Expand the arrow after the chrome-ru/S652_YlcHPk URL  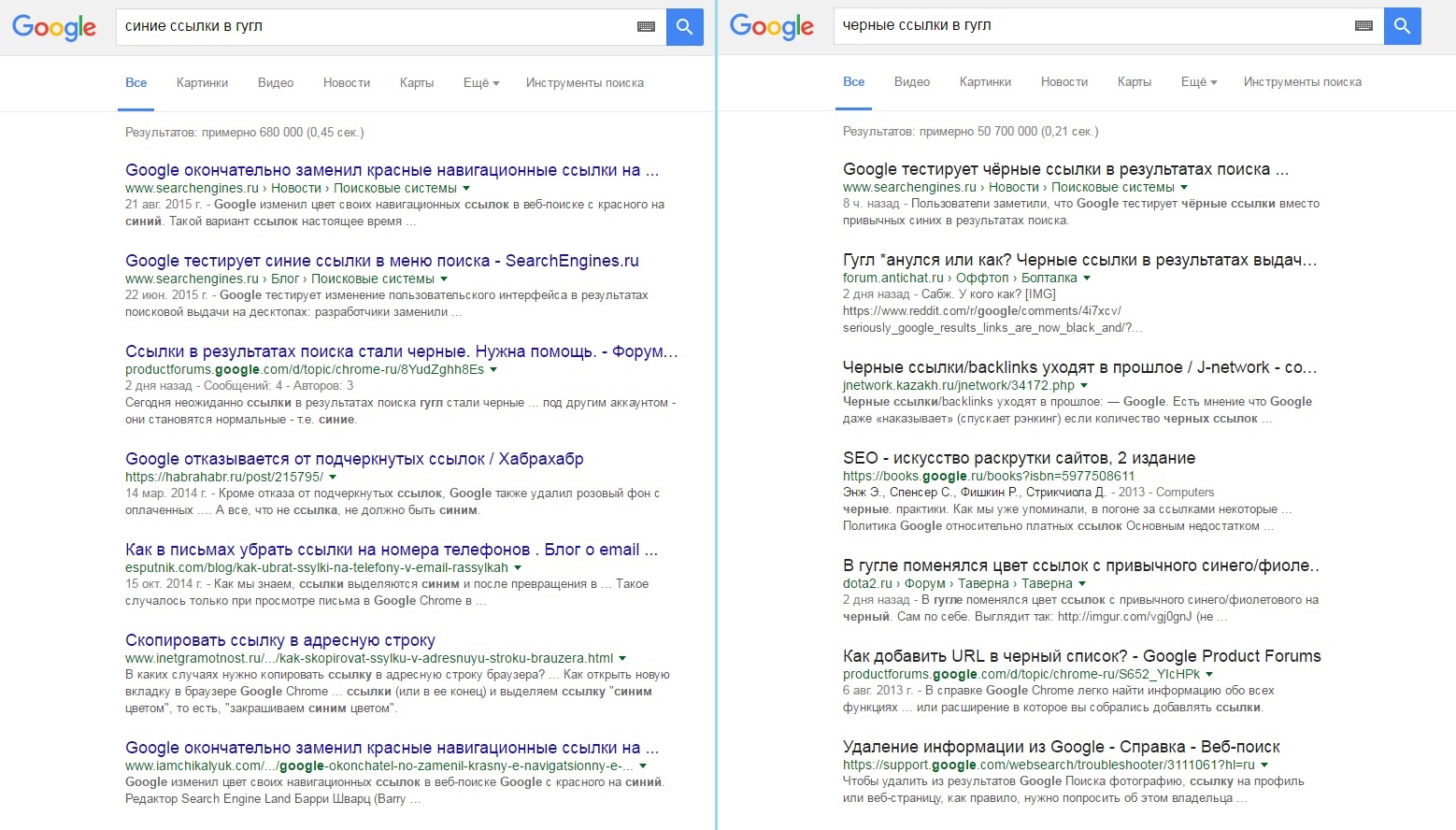(x=1209, y=674)
